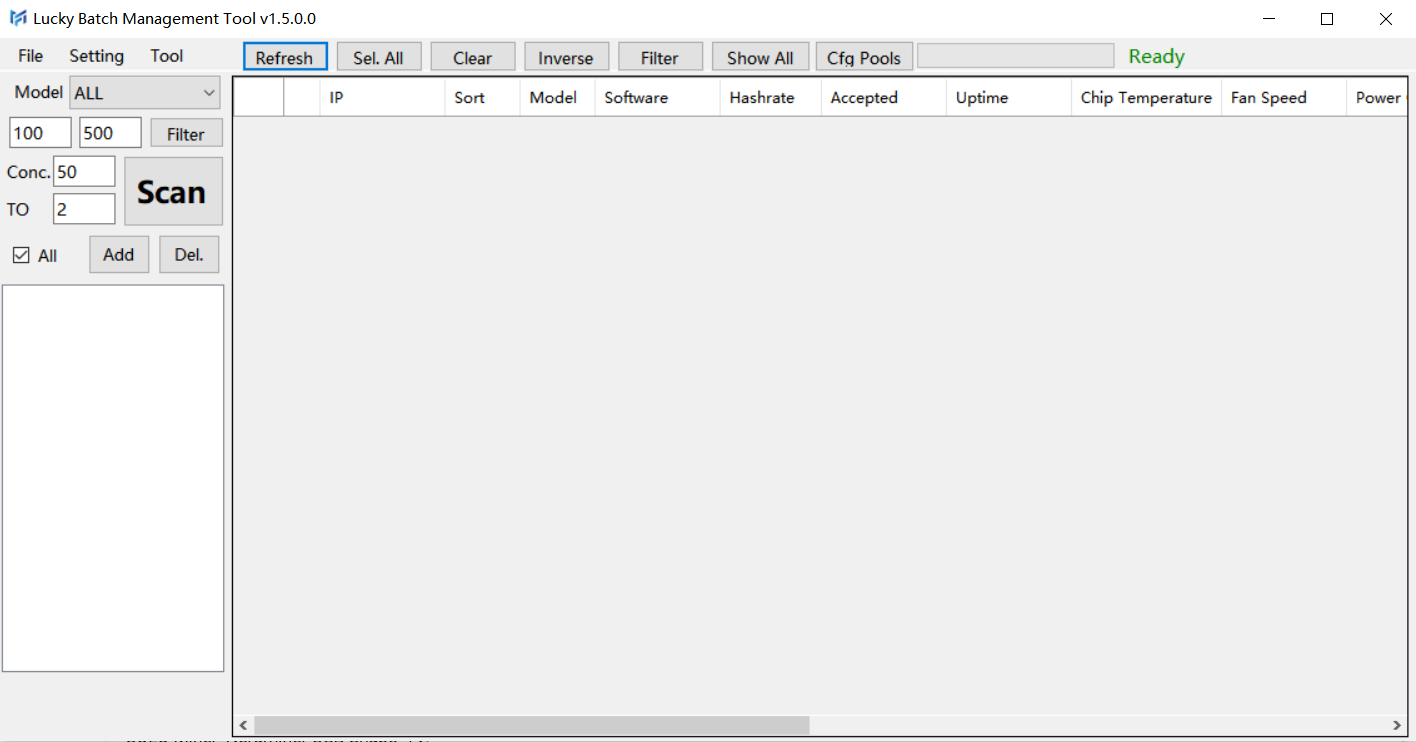This screenshot has height=742, width=1416.
Task: Click the Refresh toolbar button
Action: tap(285, 58)
